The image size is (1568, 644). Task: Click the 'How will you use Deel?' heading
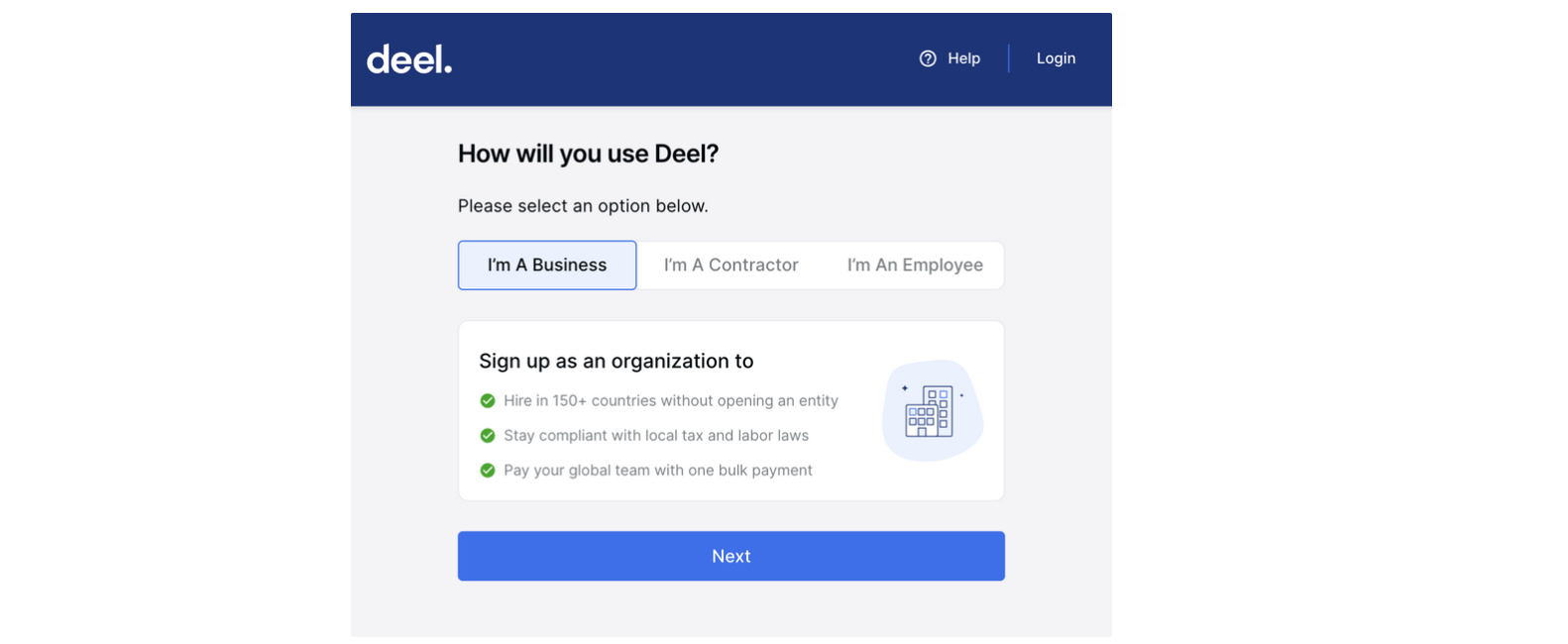[x=588, y=154]
